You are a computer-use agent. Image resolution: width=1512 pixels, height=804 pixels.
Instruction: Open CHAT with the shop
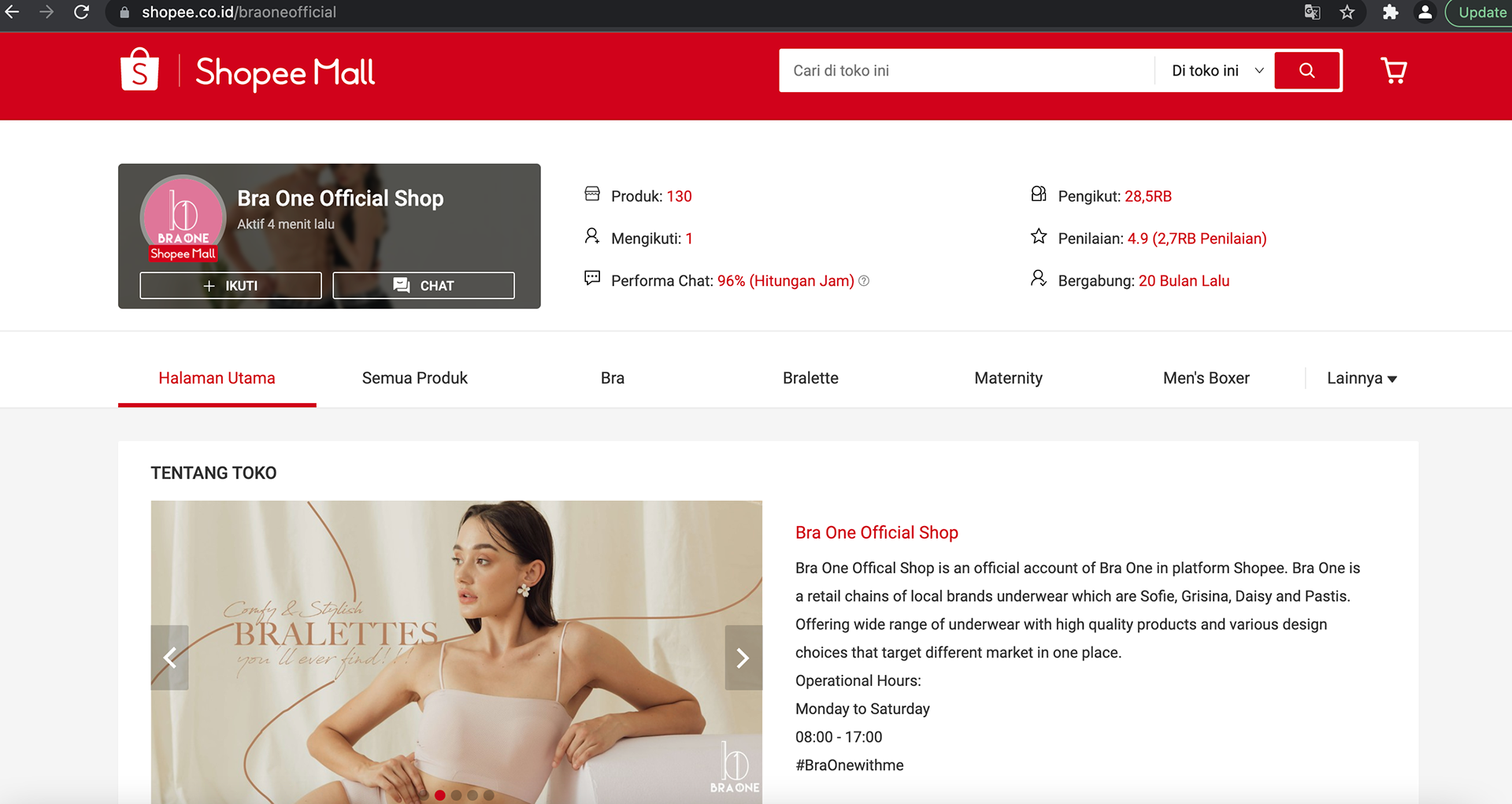coord(424,286)
